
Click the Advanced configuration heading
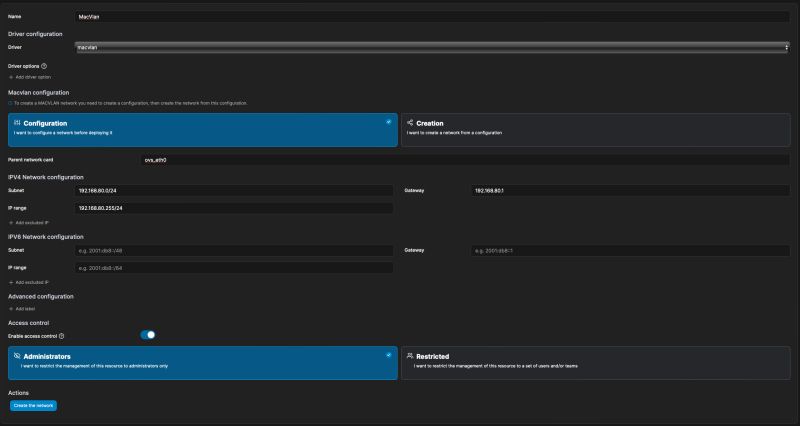(41, 296)
